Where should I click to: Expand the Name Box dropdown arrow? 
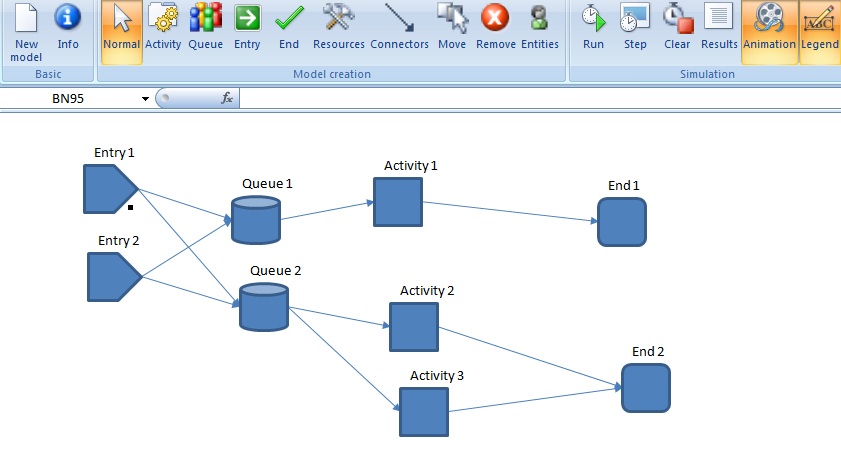[146, 98]
